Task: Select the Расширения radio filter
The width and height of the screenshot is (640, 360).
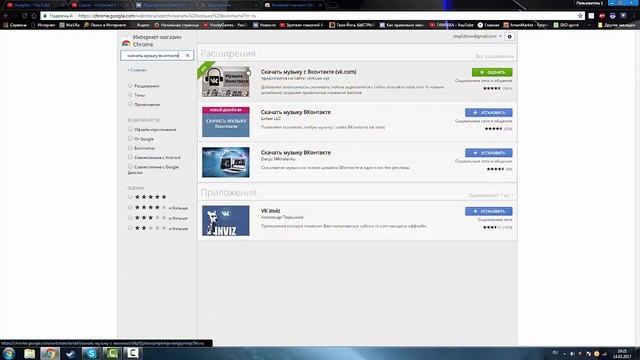Action: [x=130, y=86]
